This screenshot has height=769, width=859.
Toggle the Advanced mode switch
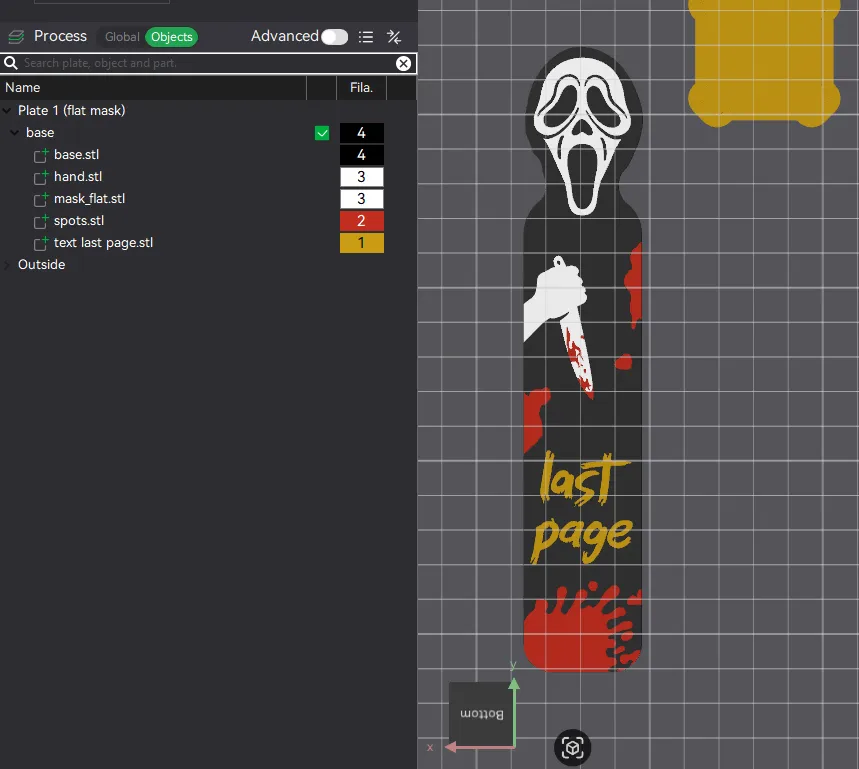click(334, 37)
